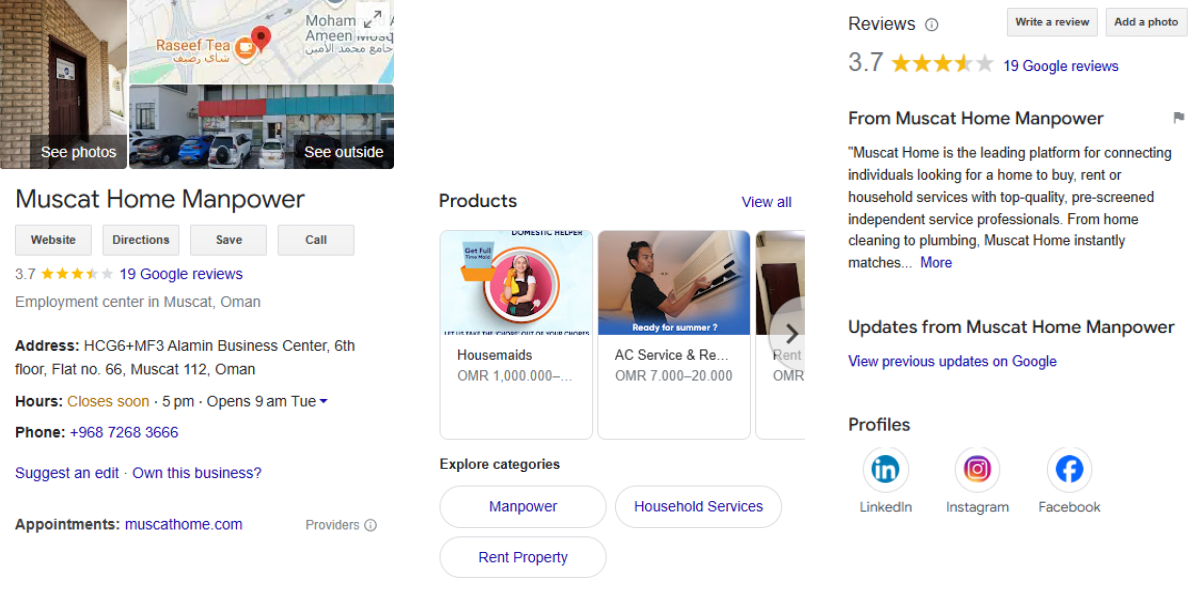Open the LinkedIn profile icon

click(x=885, y=469)
